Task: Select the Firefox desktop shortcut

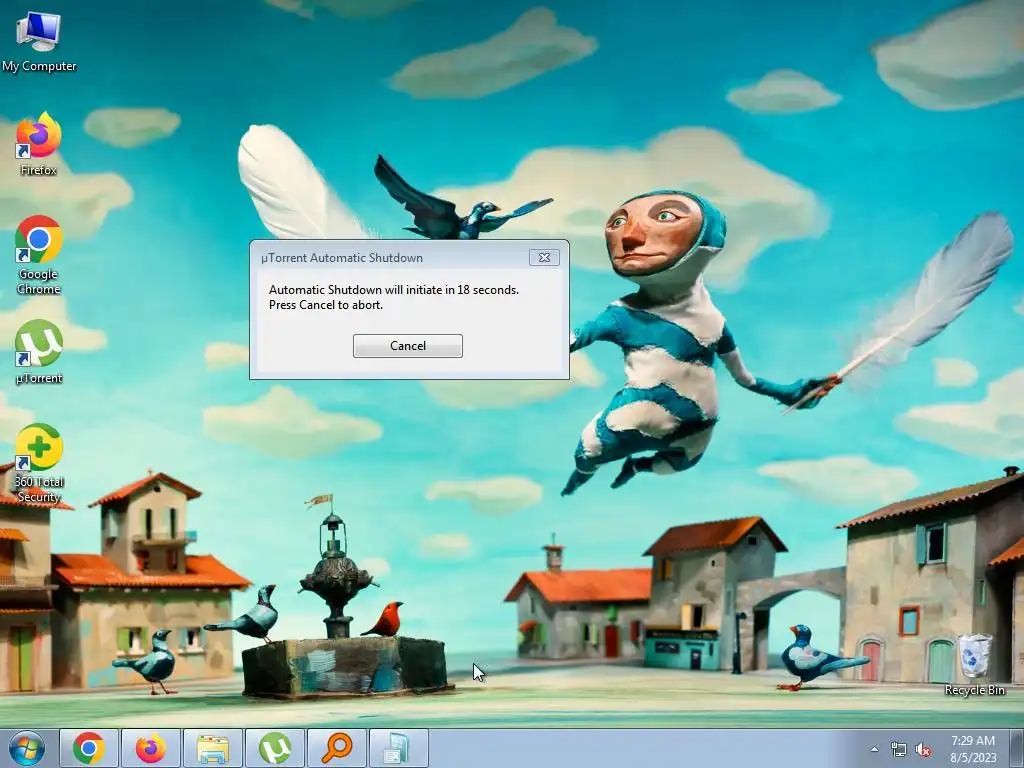Action: 39,144
